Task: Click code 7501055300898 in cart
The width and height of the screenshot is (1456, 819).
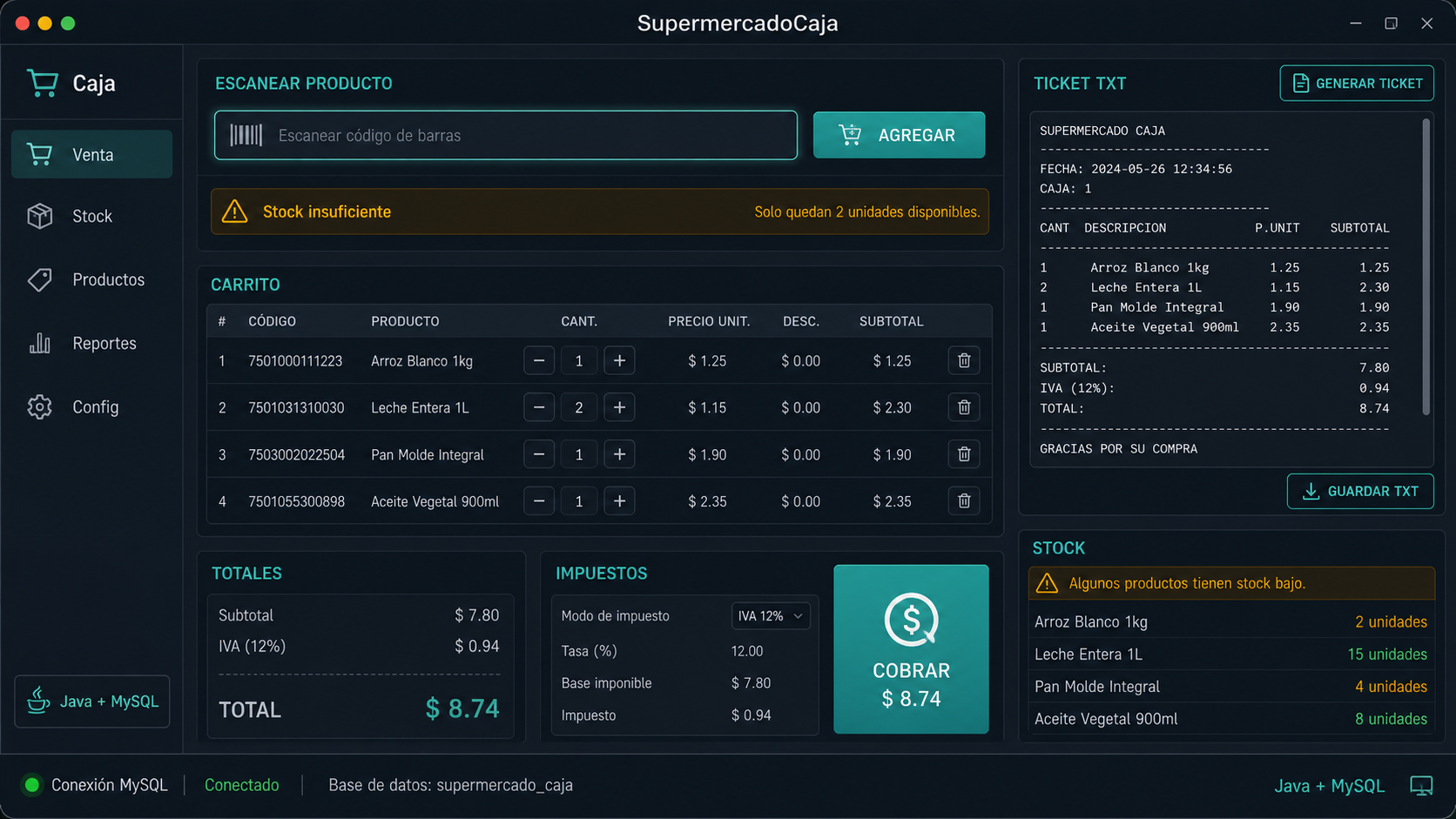Action: click(297, 502)
